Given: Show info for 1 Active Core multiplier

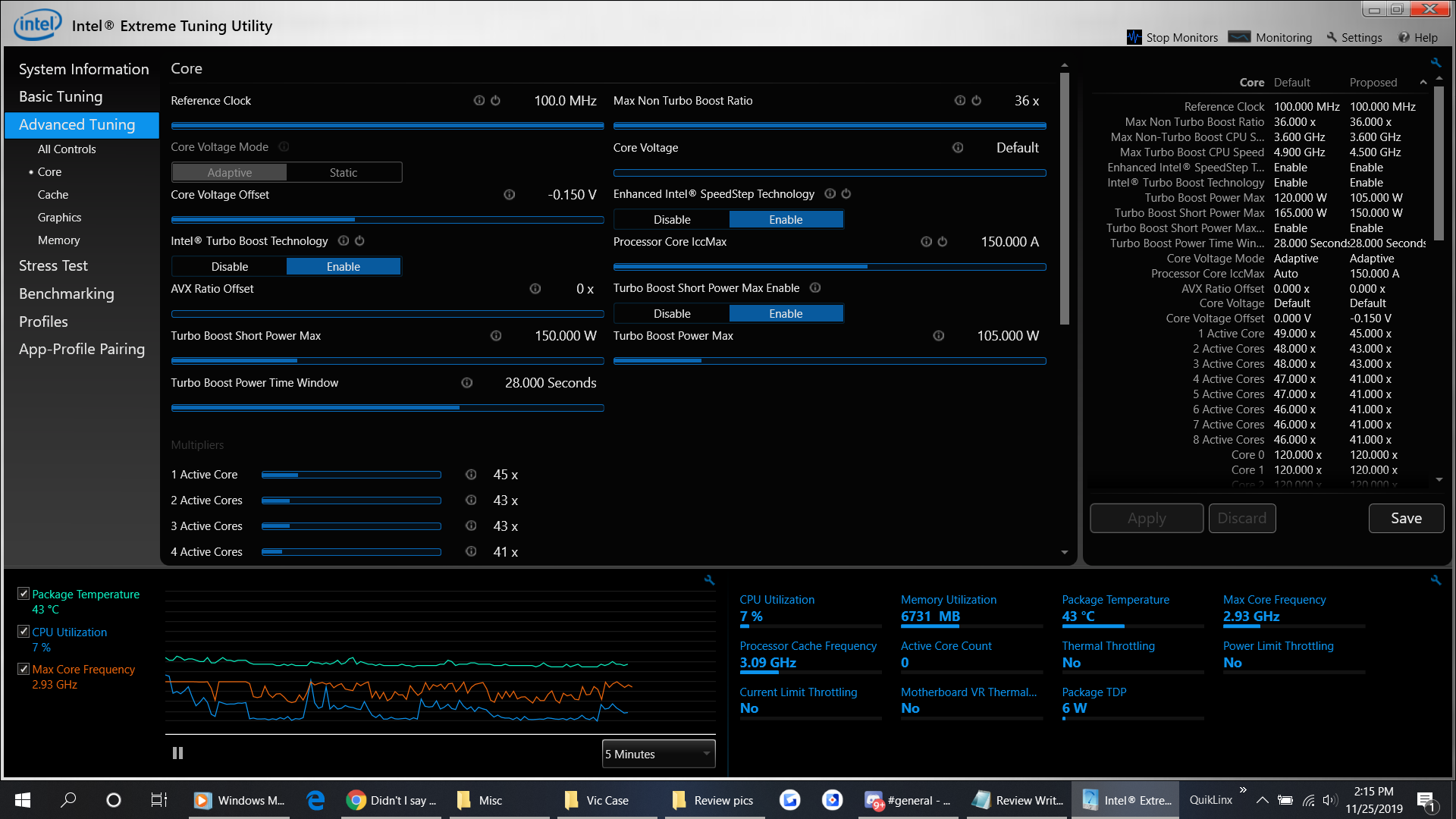Looking at the screenshot, I should (471, 475).
